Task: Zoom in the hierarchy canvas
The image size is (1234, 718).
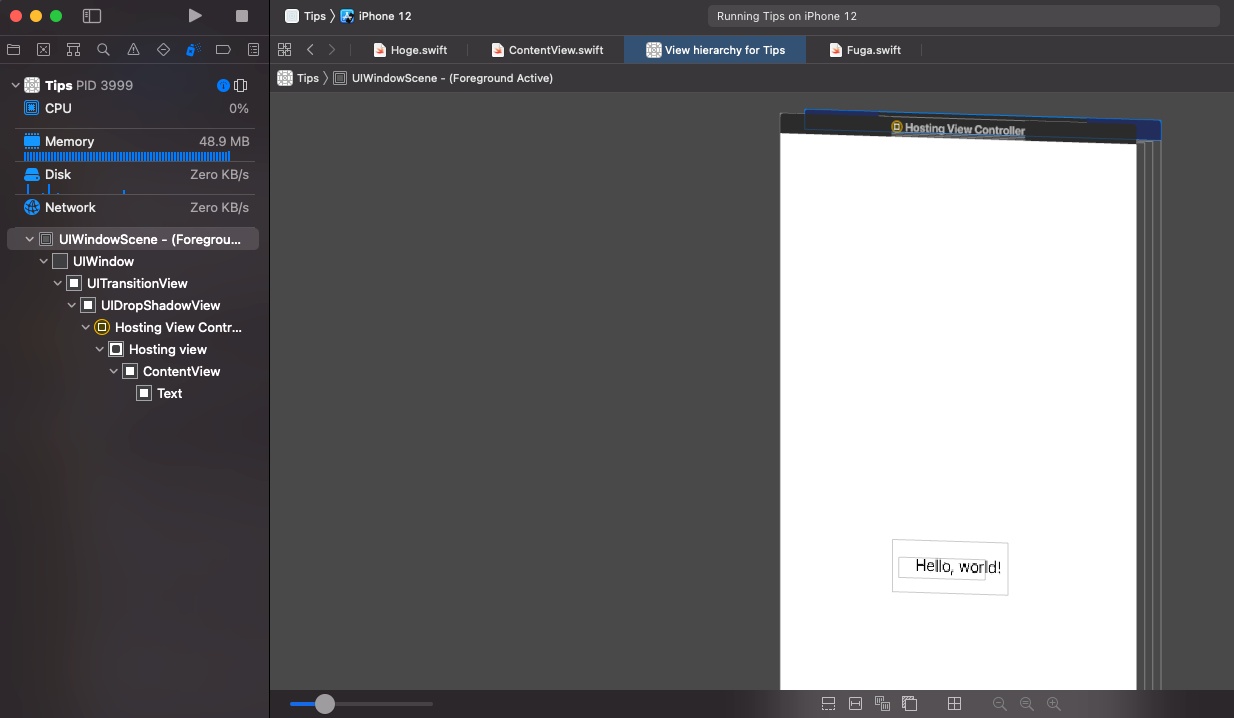Action: (x=1053, y=704)
